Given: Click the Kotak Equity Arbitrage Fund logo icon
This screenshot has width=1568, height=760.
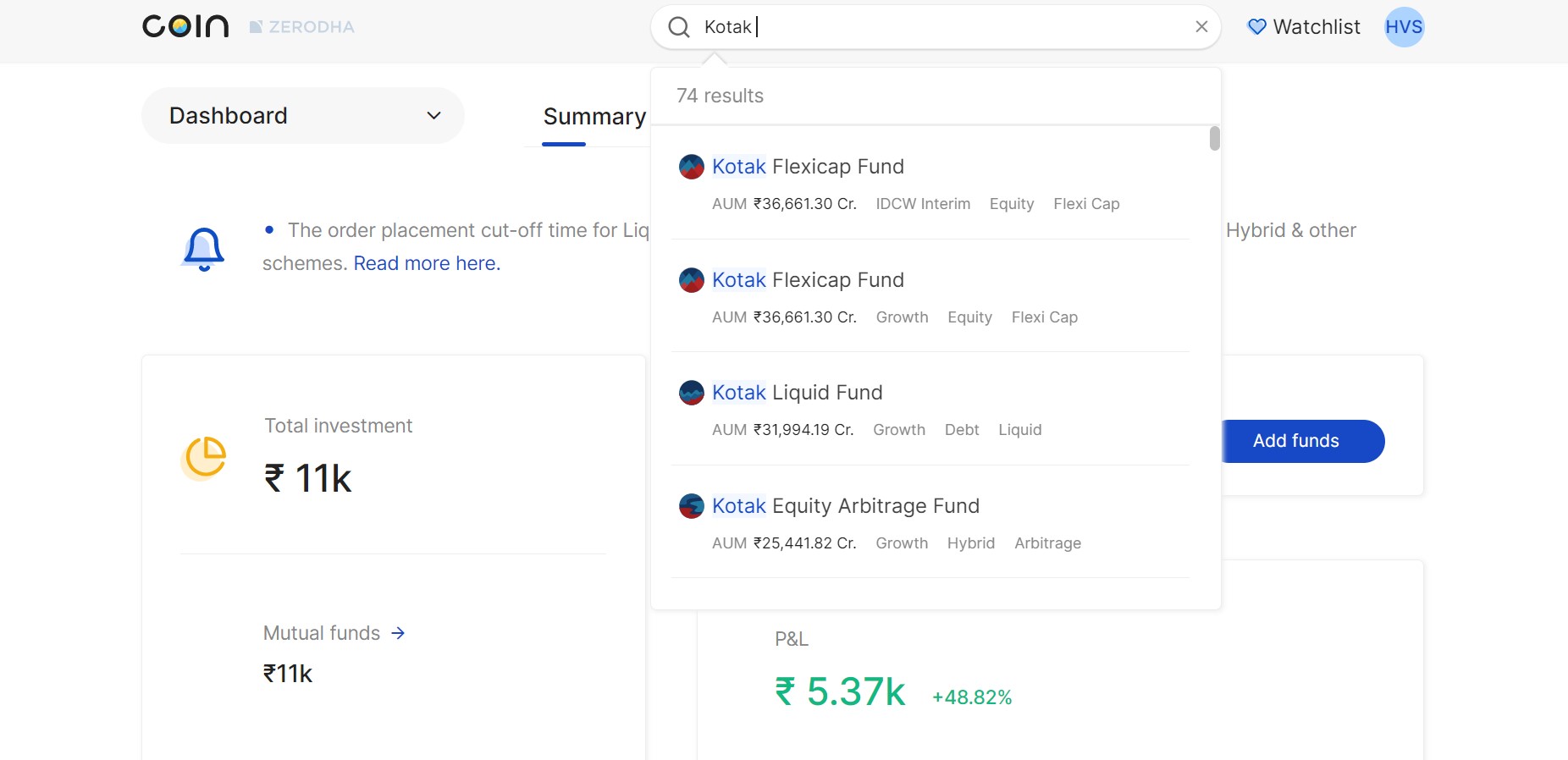Looking at the screenshot, I should point(692,506).
